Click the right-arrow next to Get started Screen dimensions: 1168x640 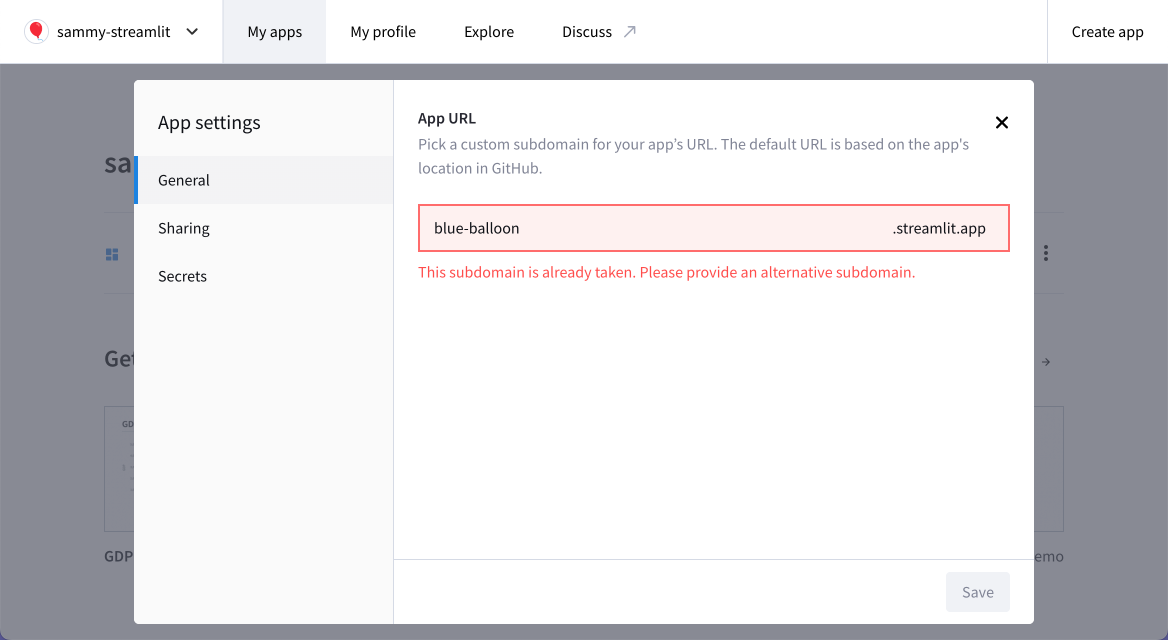coord(1045,361)
